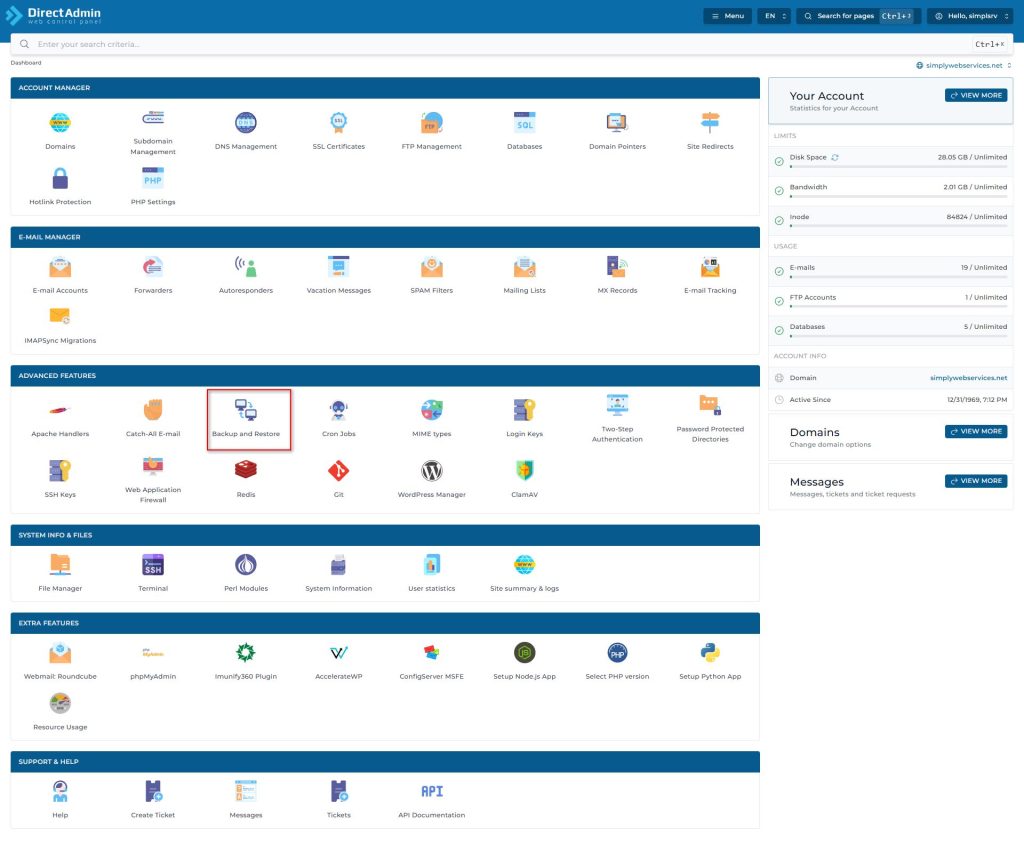
Task: Open ClamAV
Action: coord(524,479)
